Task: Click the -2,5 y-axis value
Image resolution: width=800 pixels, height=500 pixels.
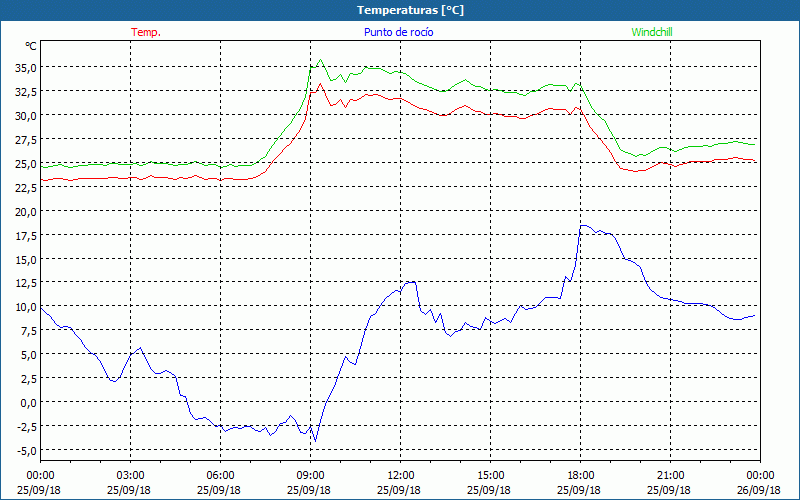Action: [x=26, y=427]
